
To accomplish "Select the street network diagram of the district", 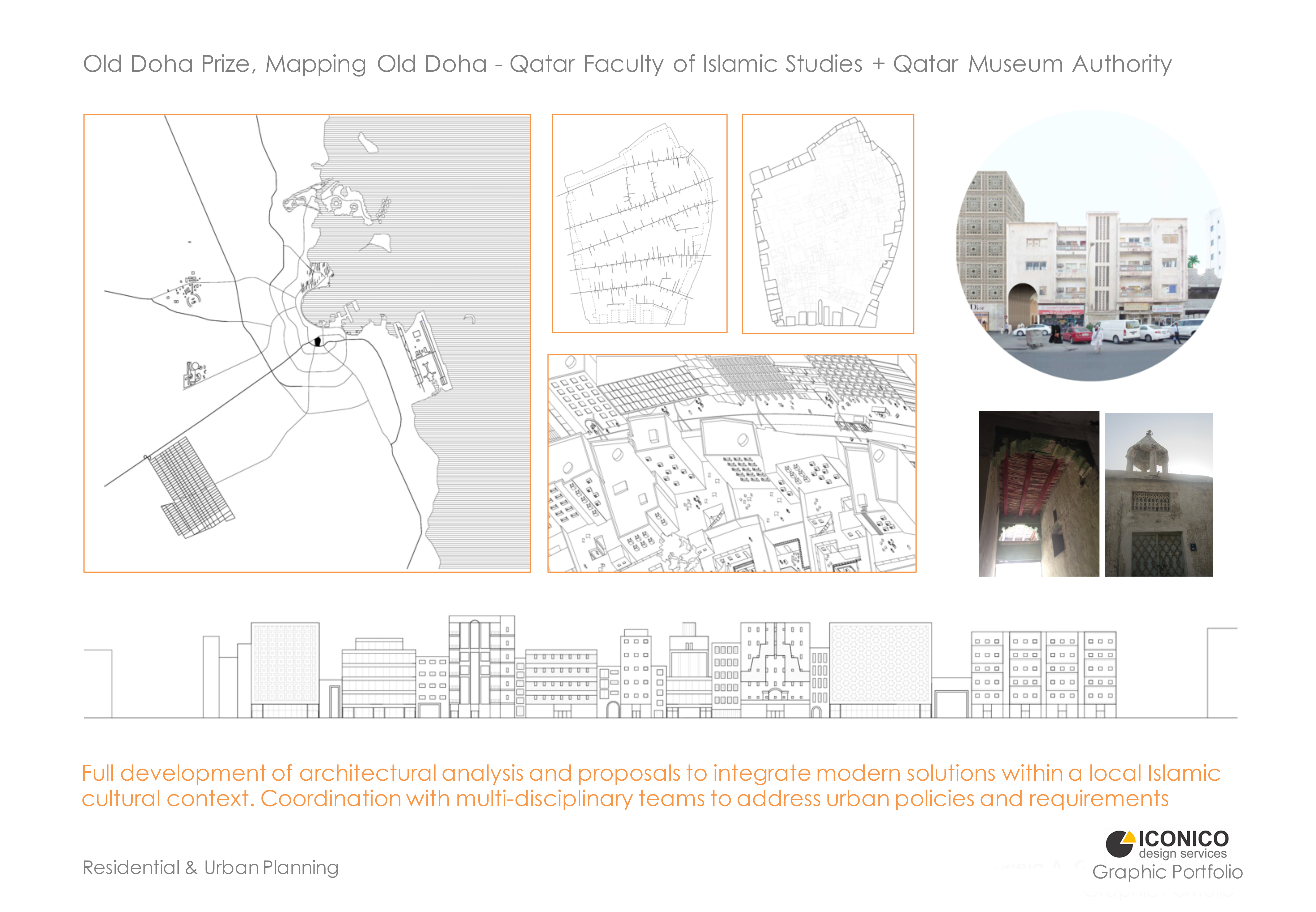I will pos(639,223).
